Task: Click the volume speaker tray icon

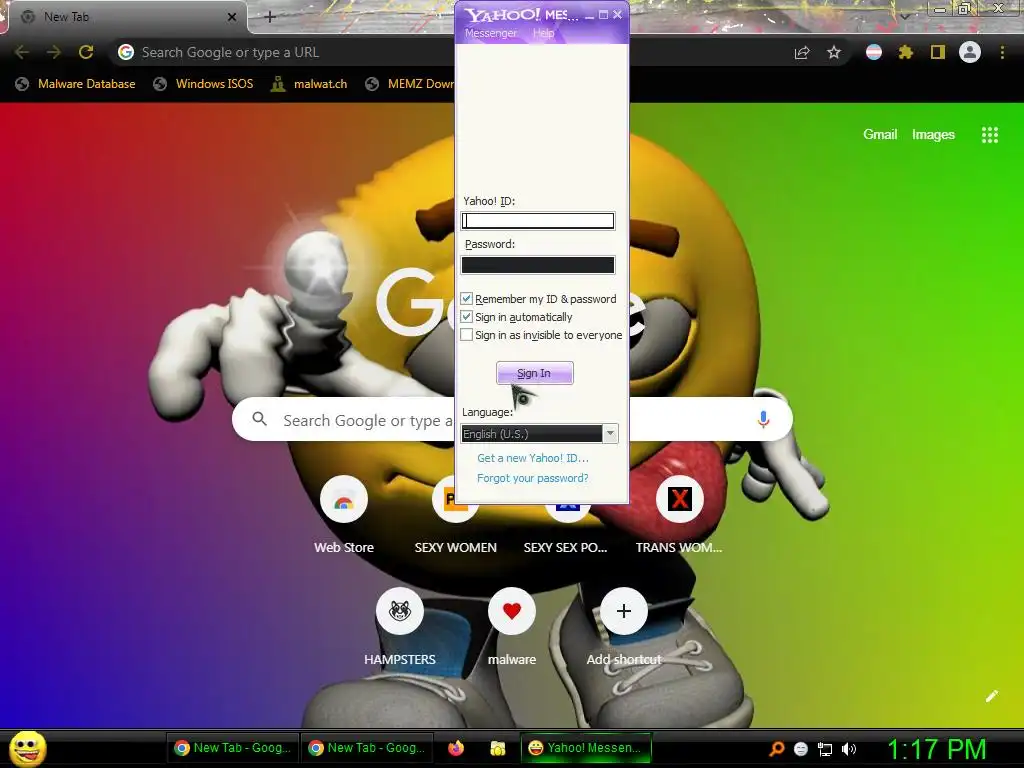Action: pyautogui.click(x=848, y=749)
